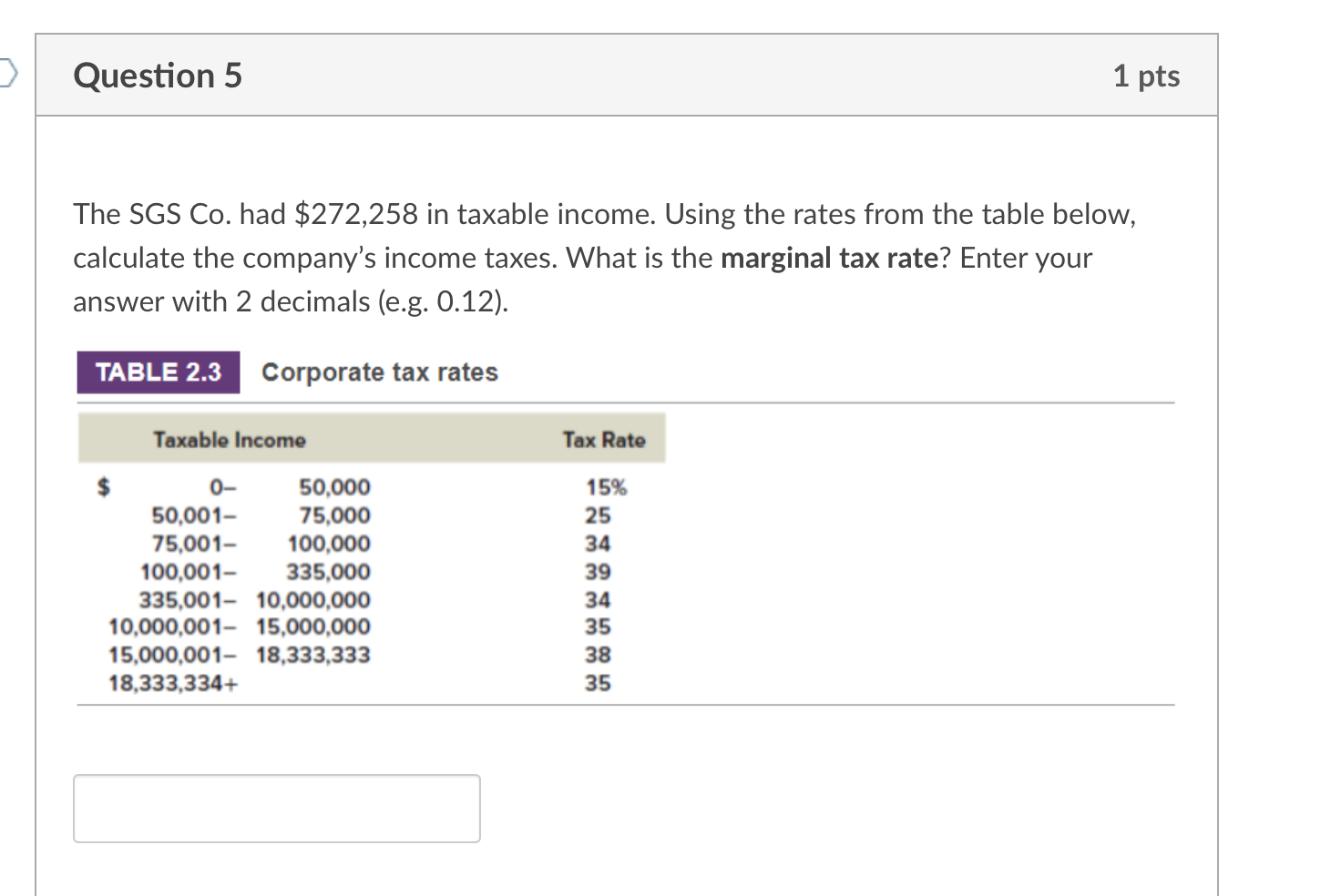1341x896 pixels.
Task: Click the Tax Rate column header
Action: point(604,439)
